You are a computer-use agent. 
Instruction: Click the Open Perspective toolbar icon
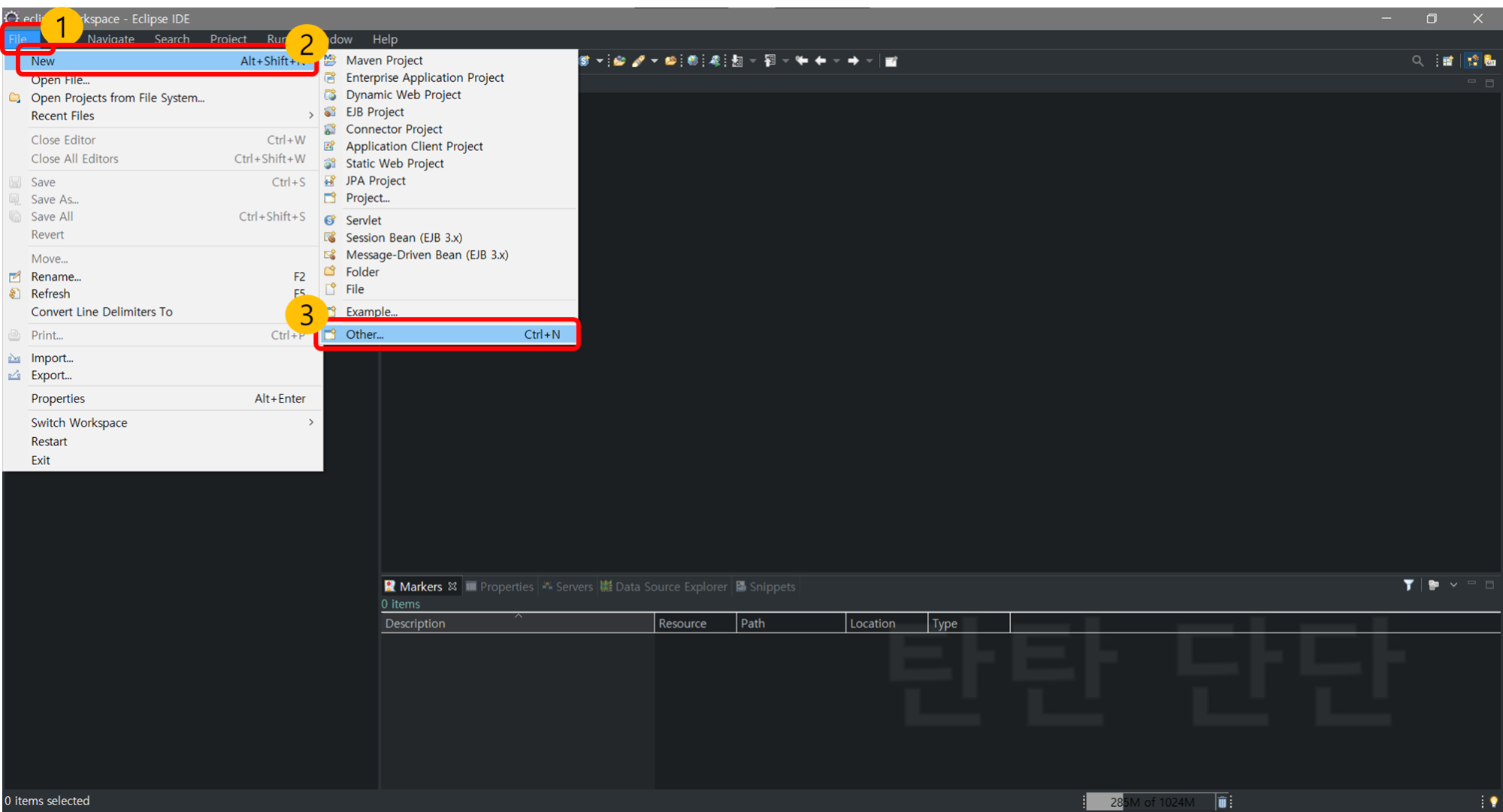1447,61
